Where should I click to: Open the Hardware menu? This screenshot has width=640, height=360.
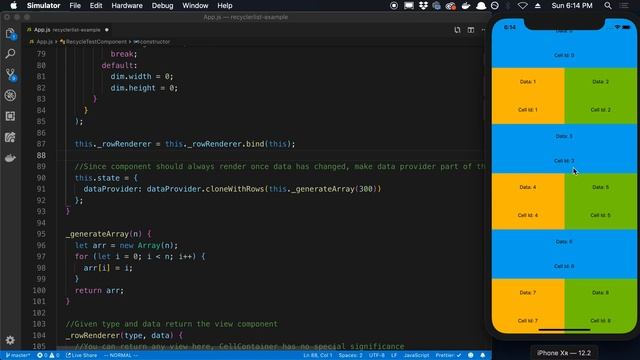pos(127,6)
